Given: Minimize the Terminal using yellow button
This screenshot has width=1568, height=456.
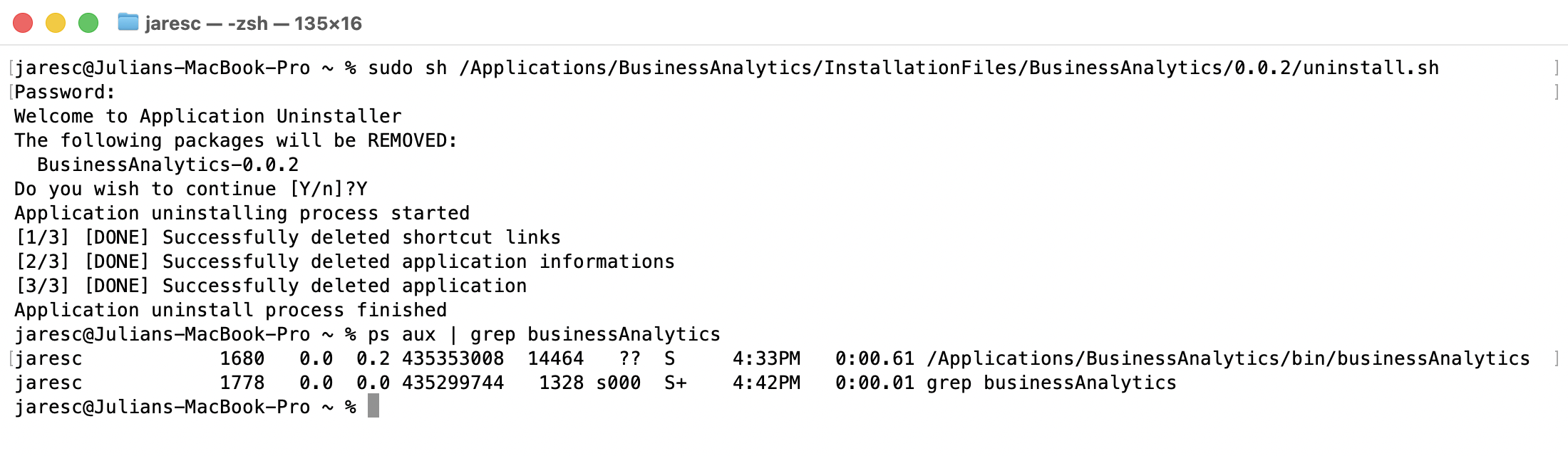Looking at the screenshot, I should tap(56, 23).
